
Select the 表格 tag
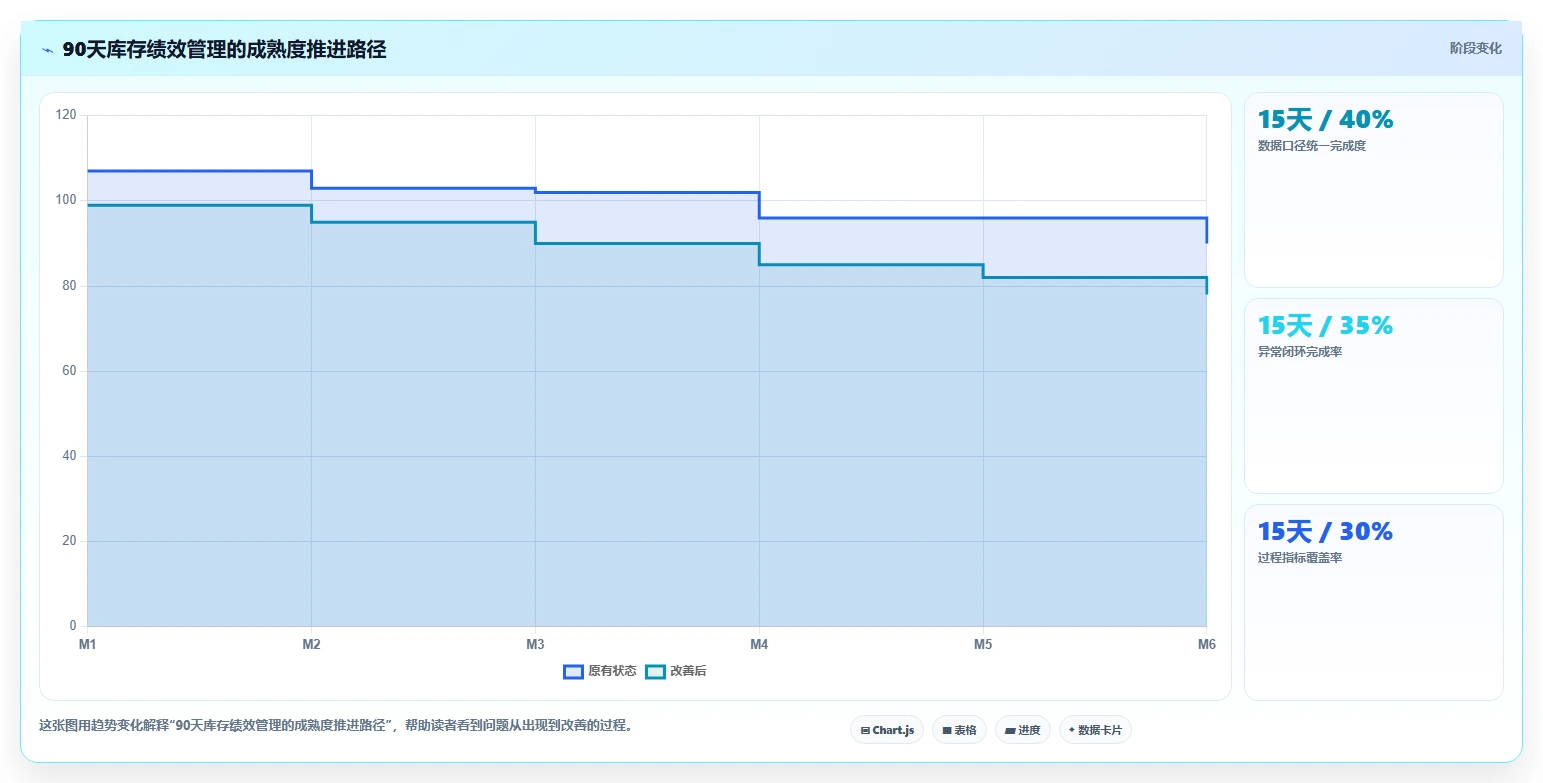[x=959, y=730]
